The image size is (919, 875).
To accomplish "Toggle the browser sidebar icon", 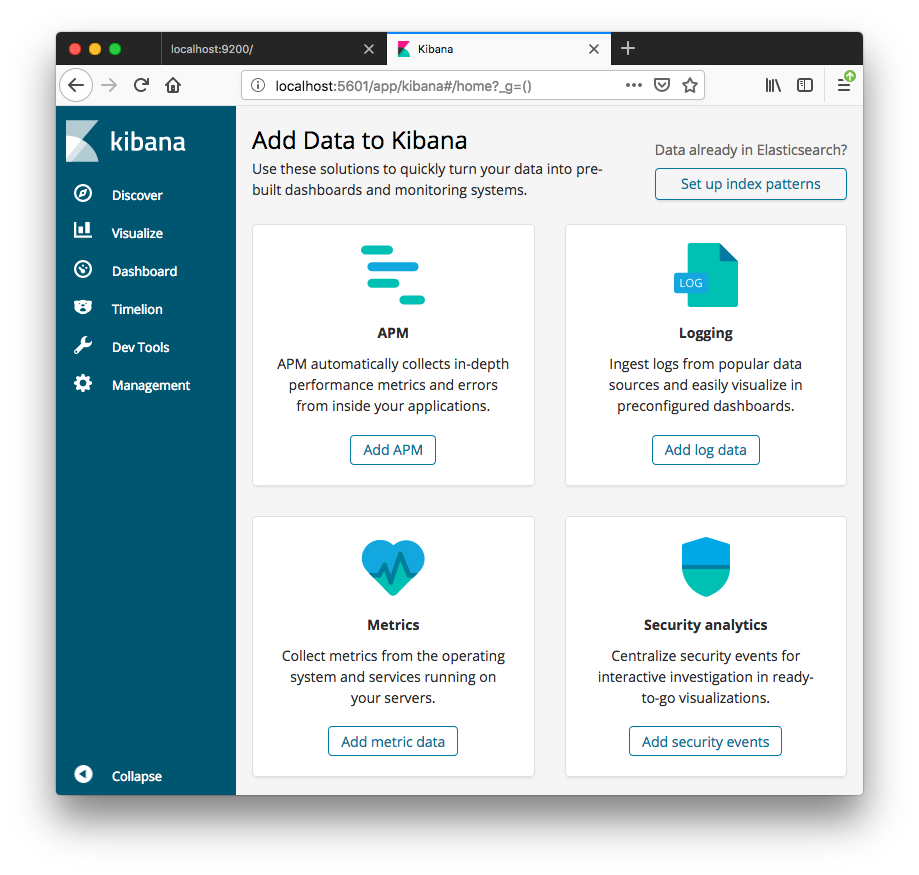I will [805, 86].
